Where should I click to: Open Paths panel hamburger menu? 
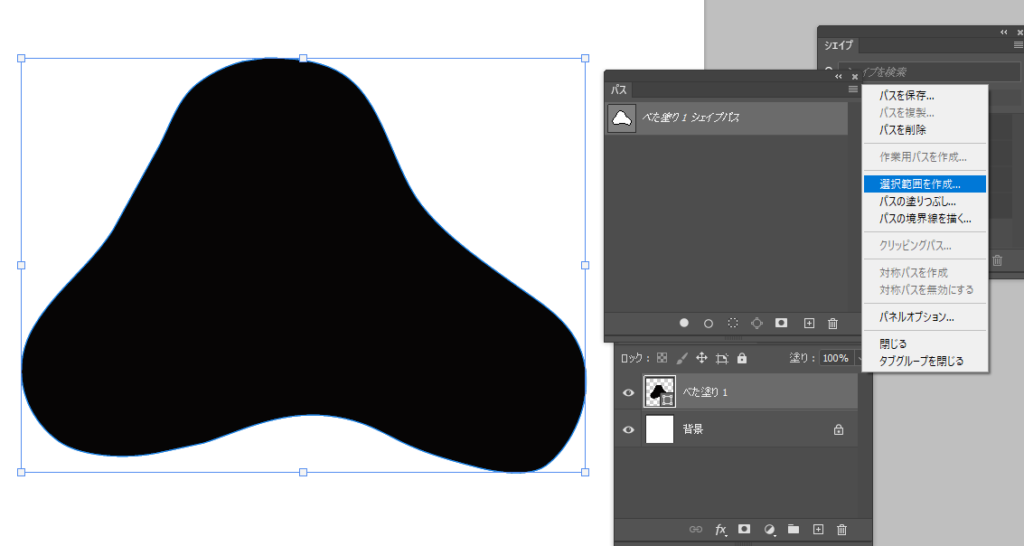pos(853,90)
